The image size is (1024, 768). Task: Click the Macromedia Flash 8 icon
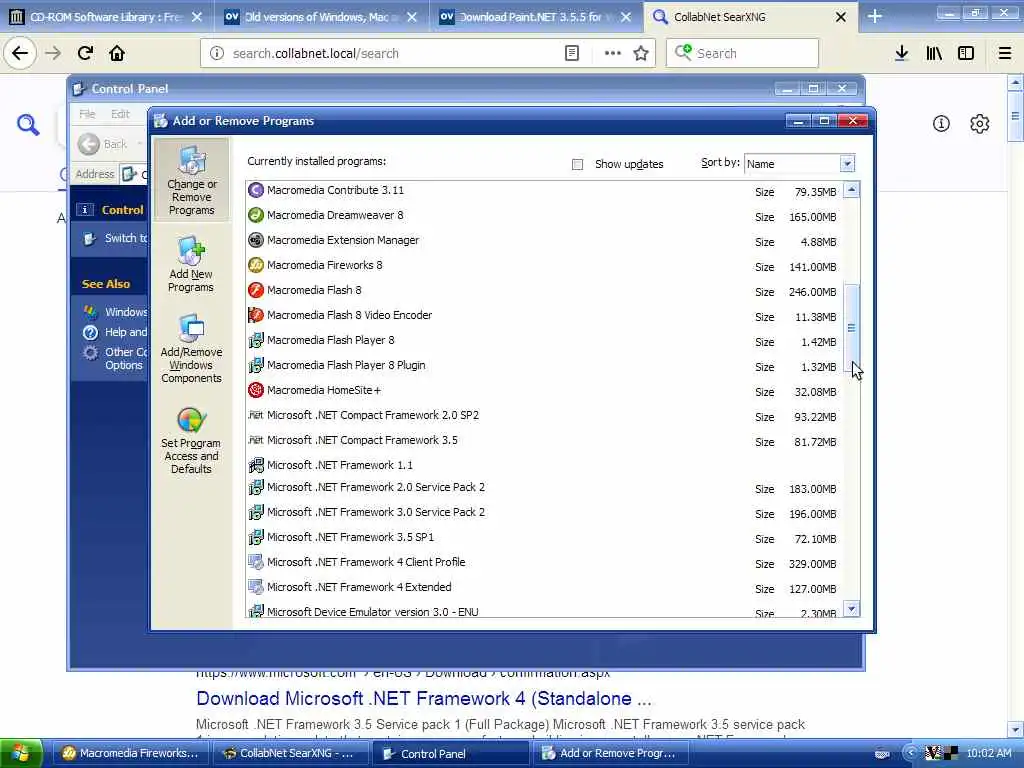point(256,290)
